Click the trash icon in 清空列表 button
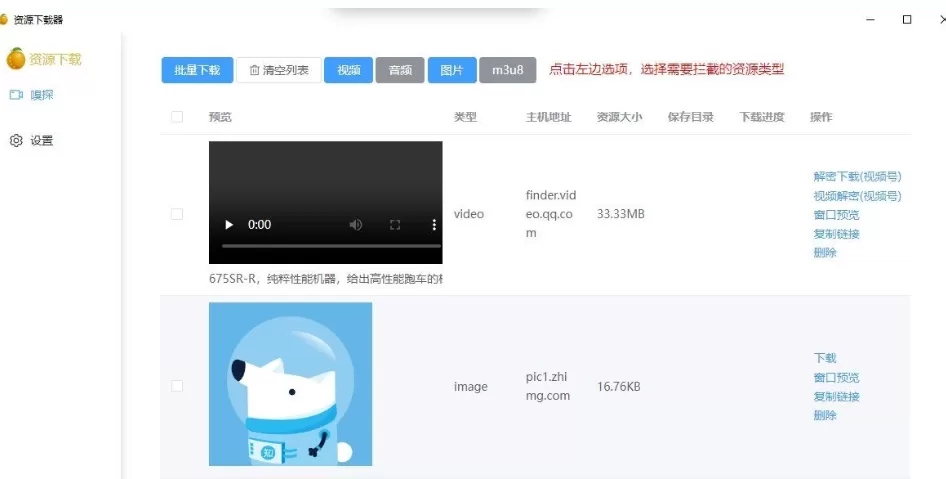 [254, 70]
